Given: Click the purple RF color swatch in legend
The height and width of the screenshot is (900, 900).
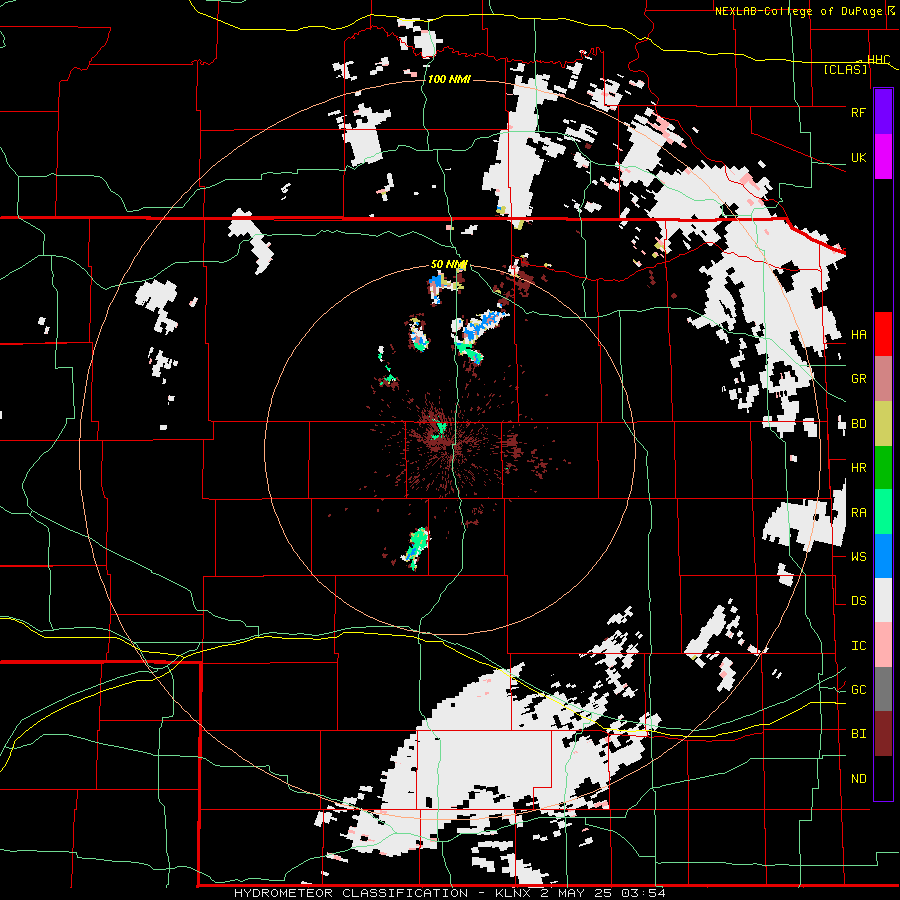Looking at the screenshot, I should [x=883, y=112].
